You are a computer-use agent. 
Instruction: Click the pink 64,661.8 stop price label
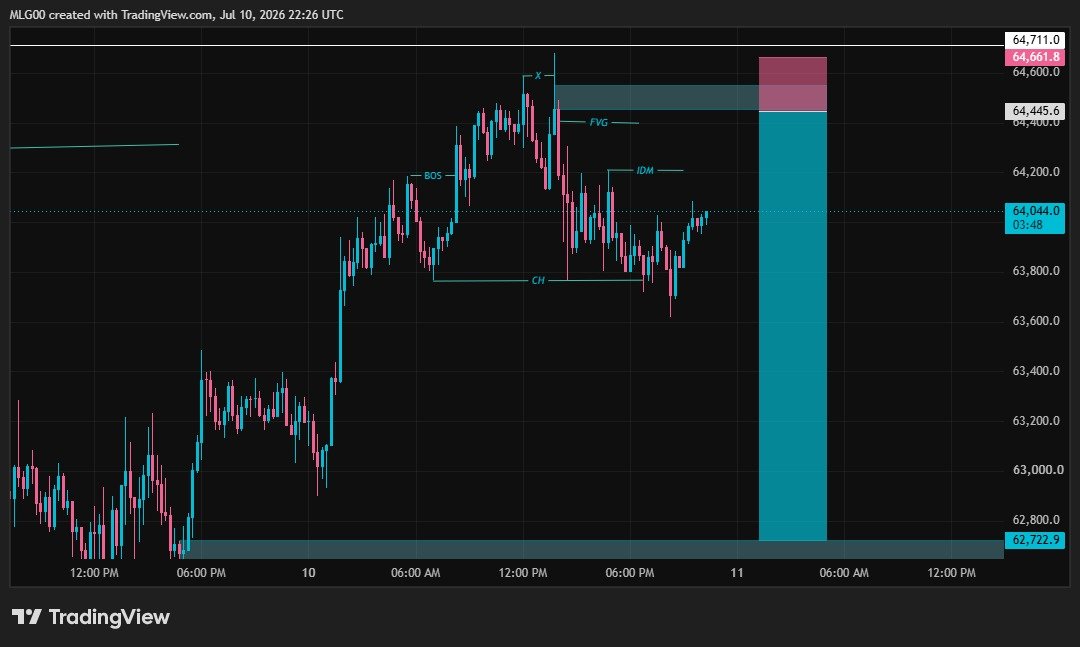[1035, 57]
